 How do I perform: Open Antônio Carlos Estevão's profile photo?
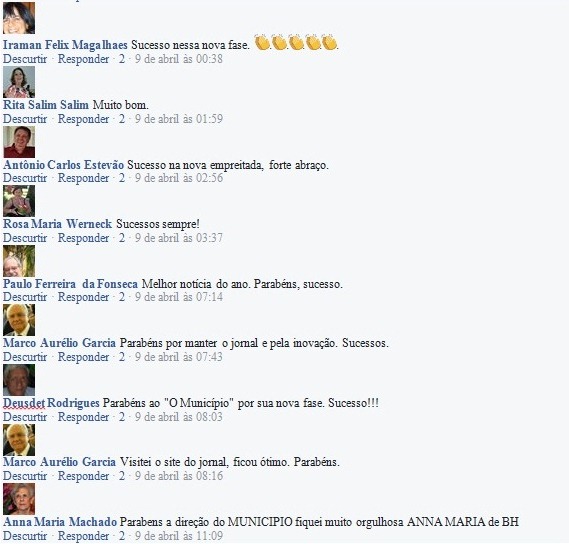point(19,142)
